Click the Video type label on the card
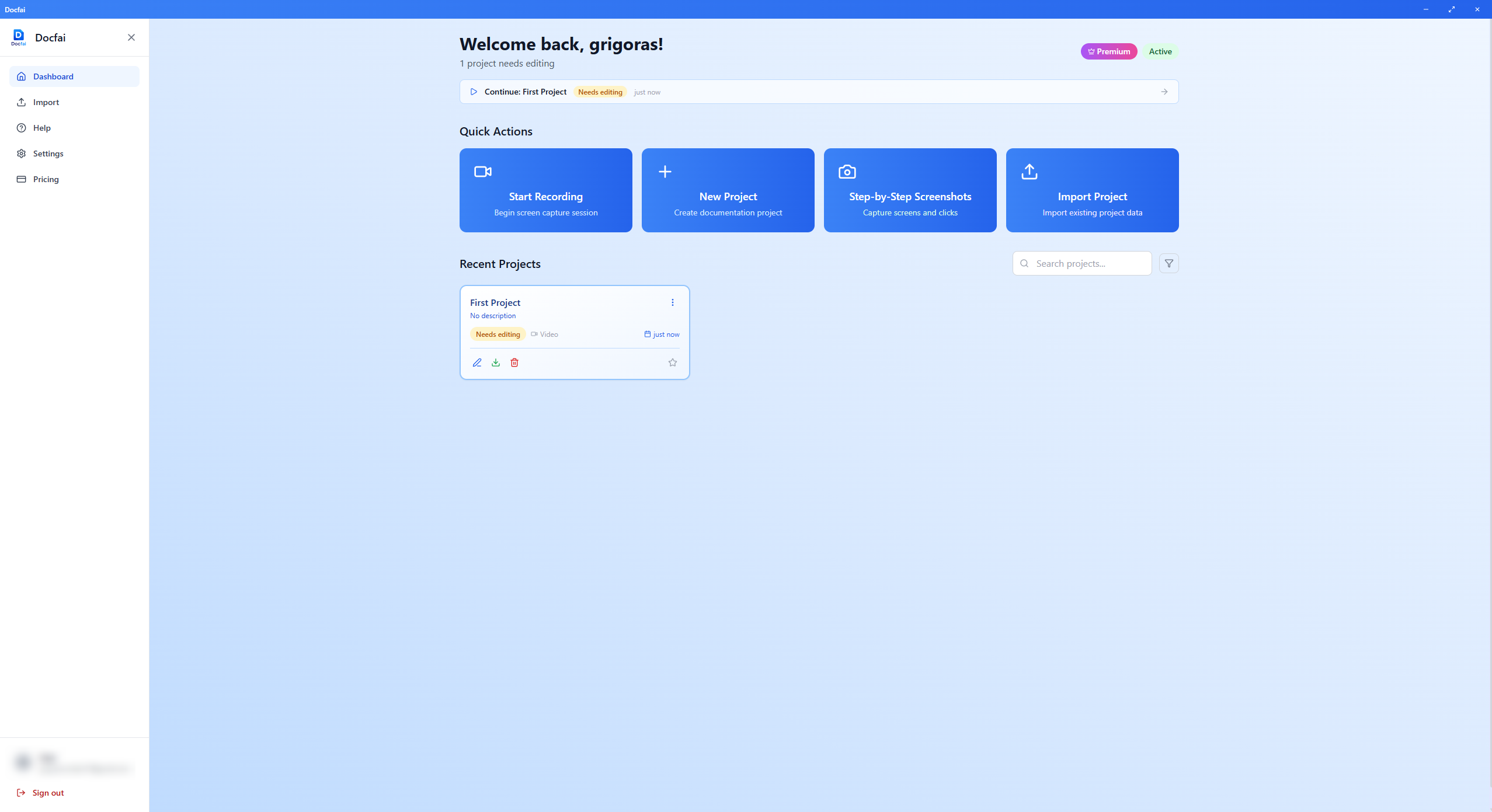1492x812 pixels. [544, 334]
